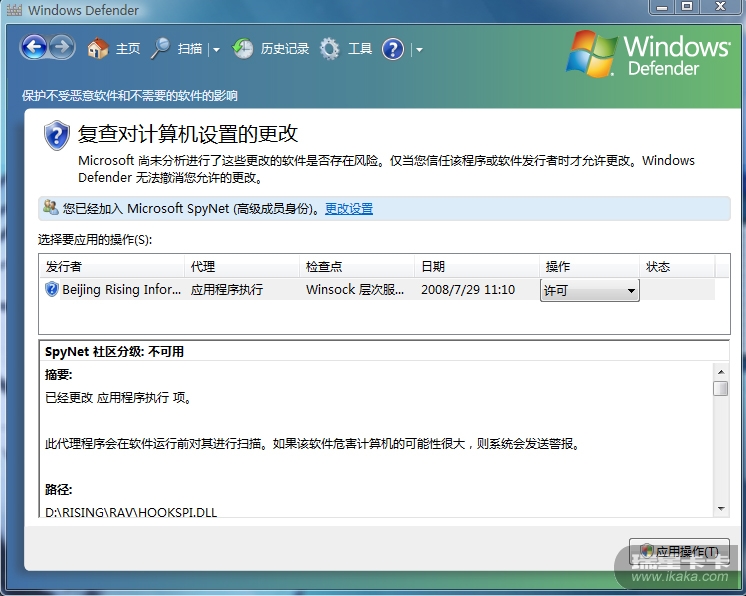The image size is (746, 596).
Task: Click the SpyNet members icon
Action: click(x=50, y=208)
